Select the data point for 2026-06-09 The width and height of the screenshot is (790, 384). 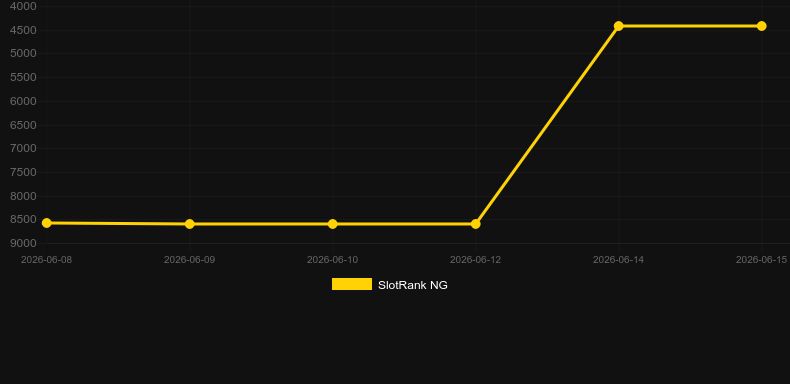[189, 224]
